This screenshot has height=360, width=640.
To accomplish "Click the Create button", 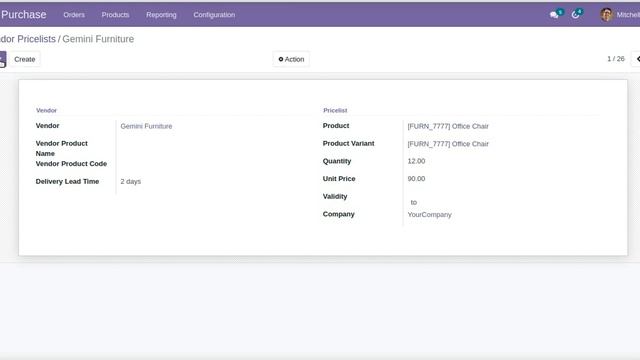I will point(24,59).
